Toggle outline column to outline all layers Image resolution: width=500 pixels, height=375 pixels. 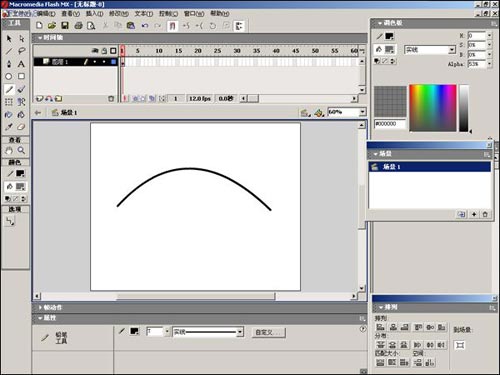[113, 51]
